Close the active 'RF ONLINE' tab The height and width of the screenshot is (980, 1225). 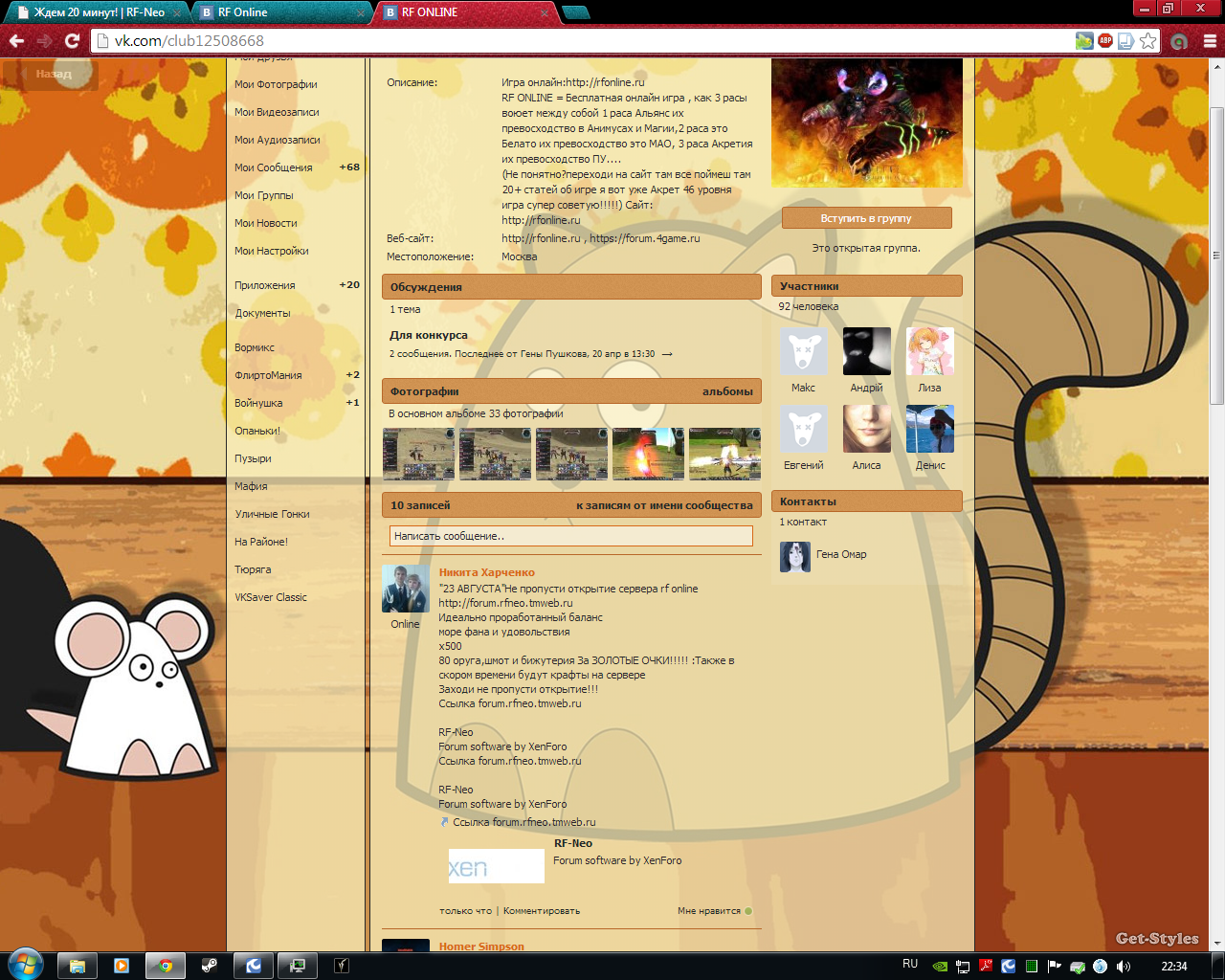(x=545, y=13)
